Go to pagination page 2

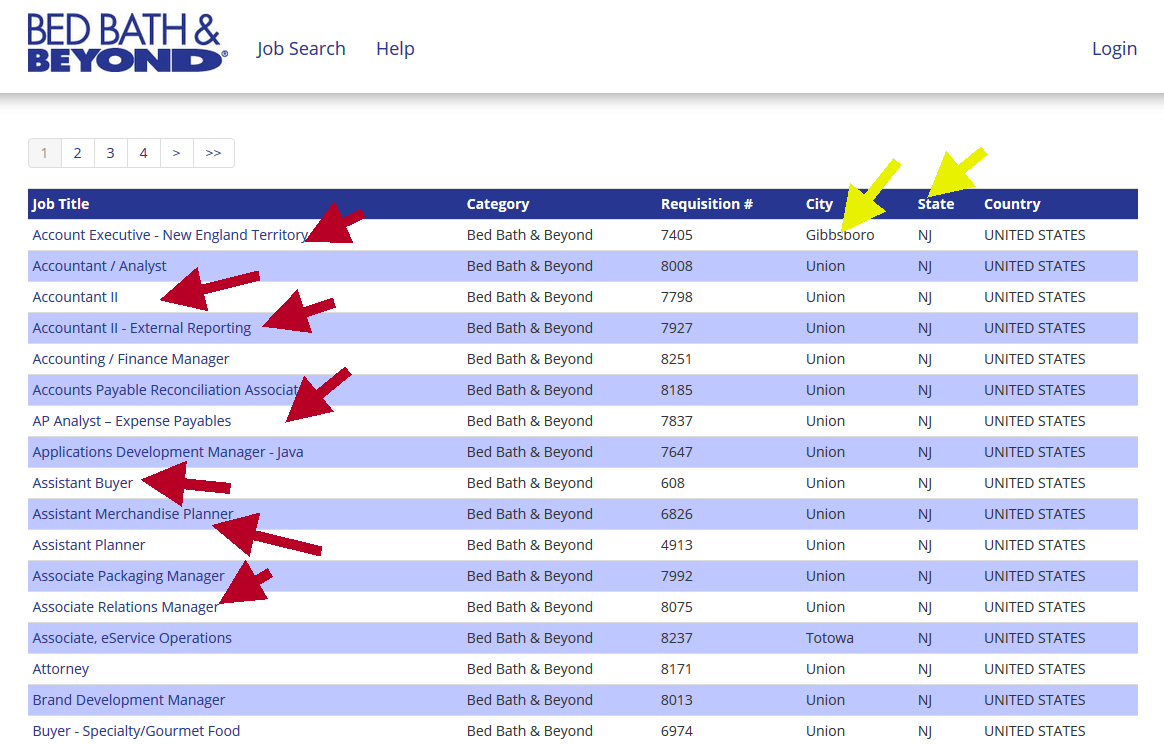(x=77, y=153)
